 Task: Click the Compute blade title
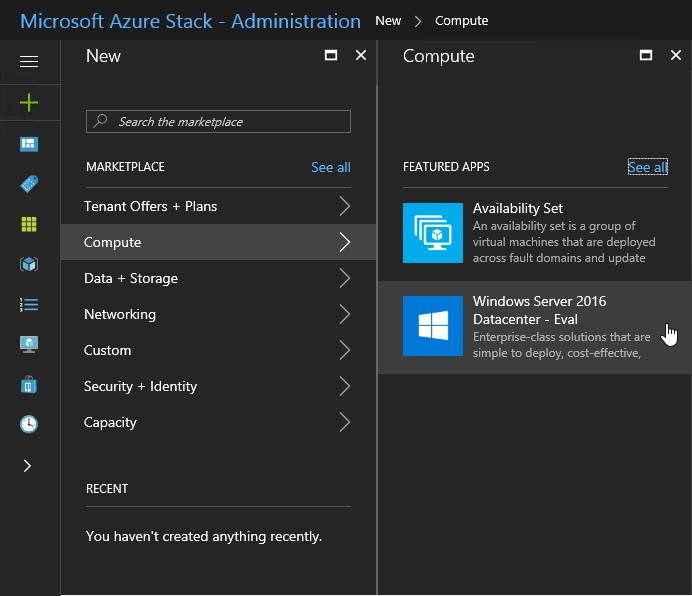(439, 57)
